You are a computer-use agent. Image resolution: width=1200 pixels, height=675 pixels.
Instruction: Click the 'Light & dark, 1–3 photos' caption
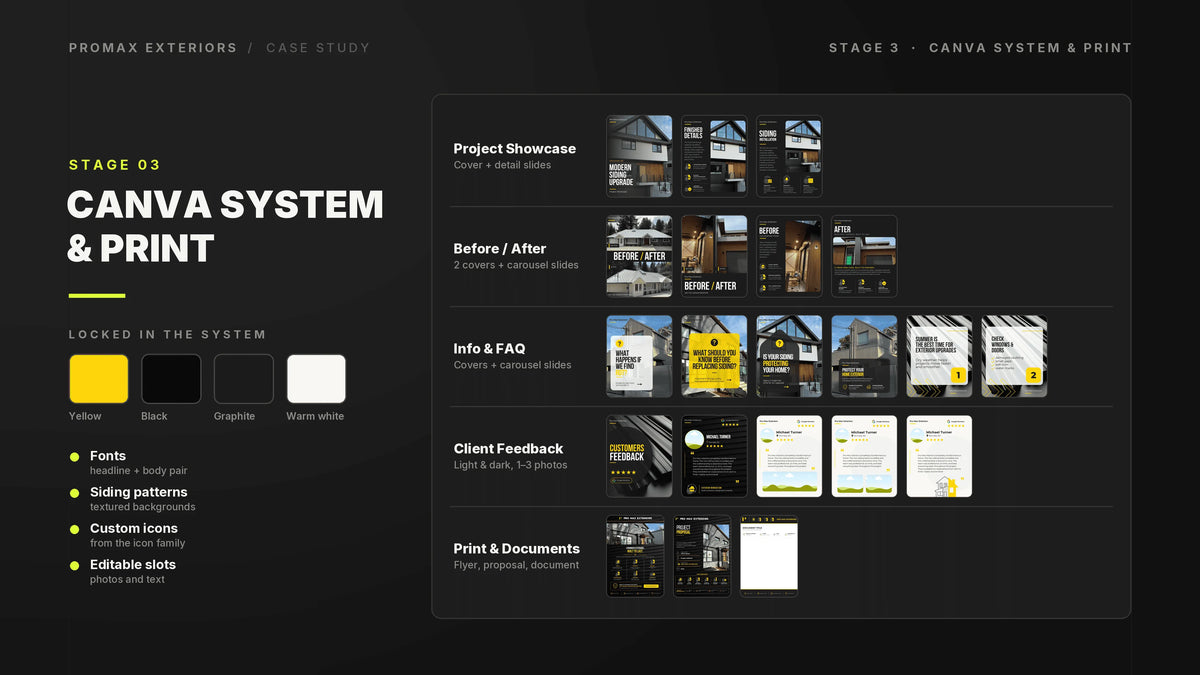coord(510,465)
